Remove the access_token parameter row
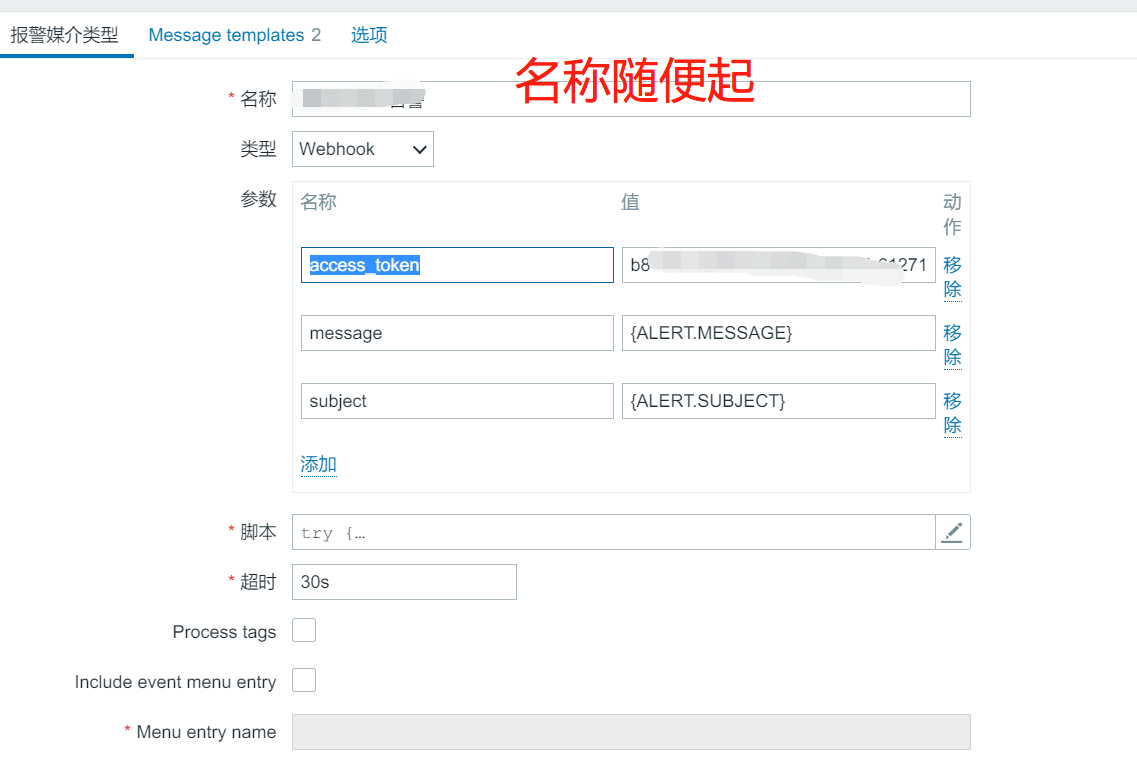Viewport: 1137px width, 761px height. [x=952, y=277]
